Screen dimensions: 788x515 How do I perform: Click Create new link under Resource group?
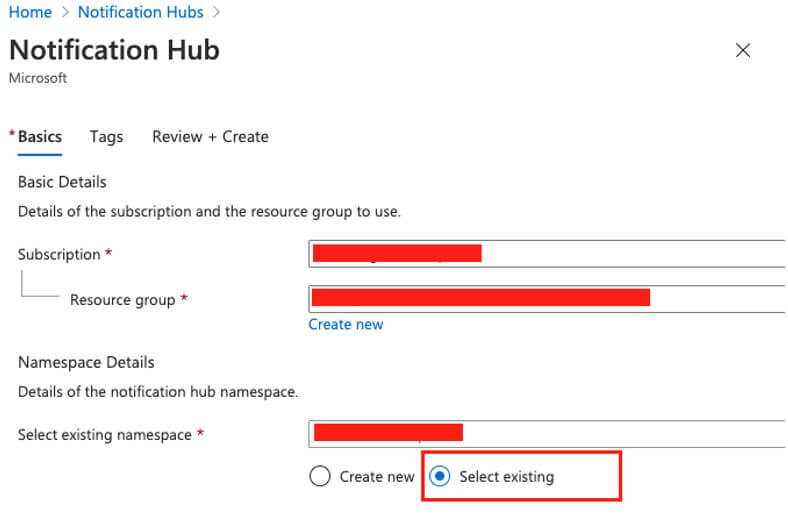point(345,324)
